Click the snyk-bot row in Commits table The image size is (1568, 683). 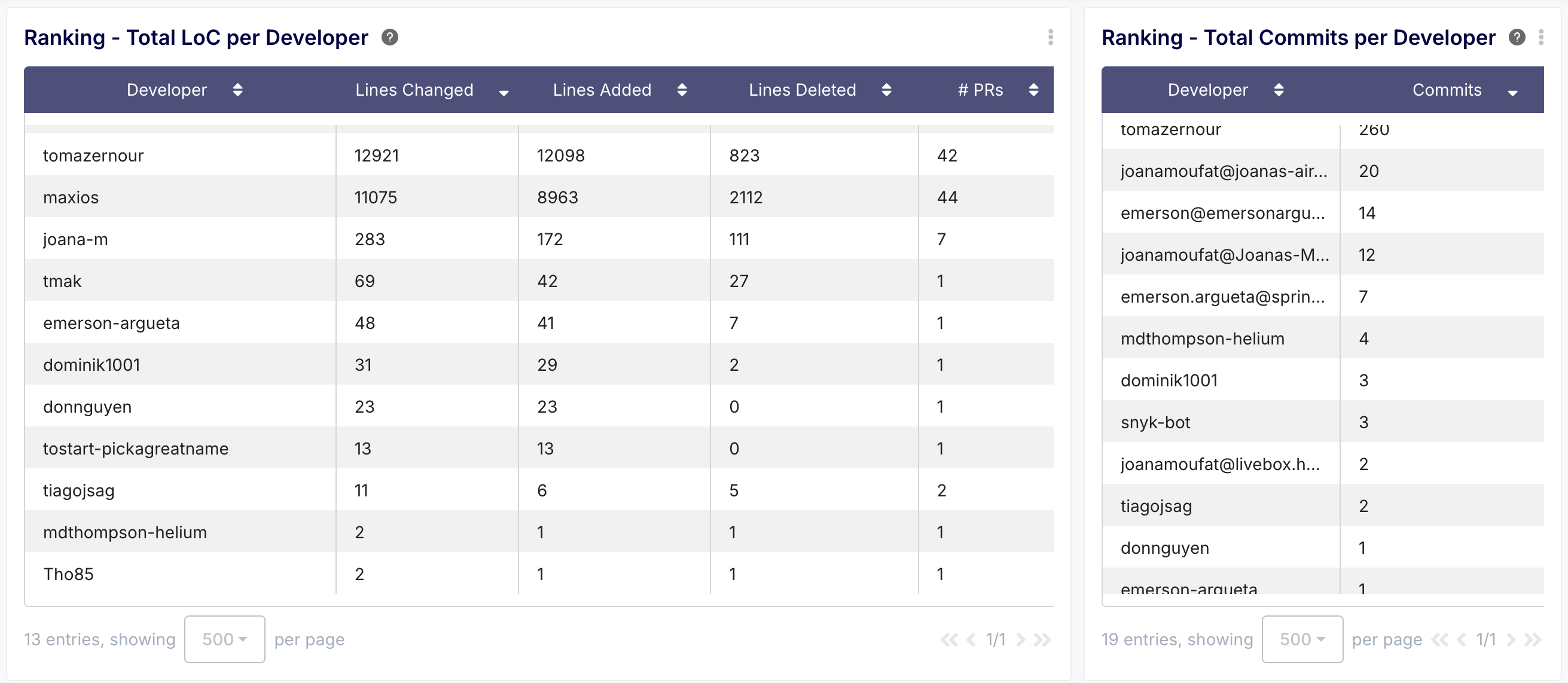[x=1155, y=422]
